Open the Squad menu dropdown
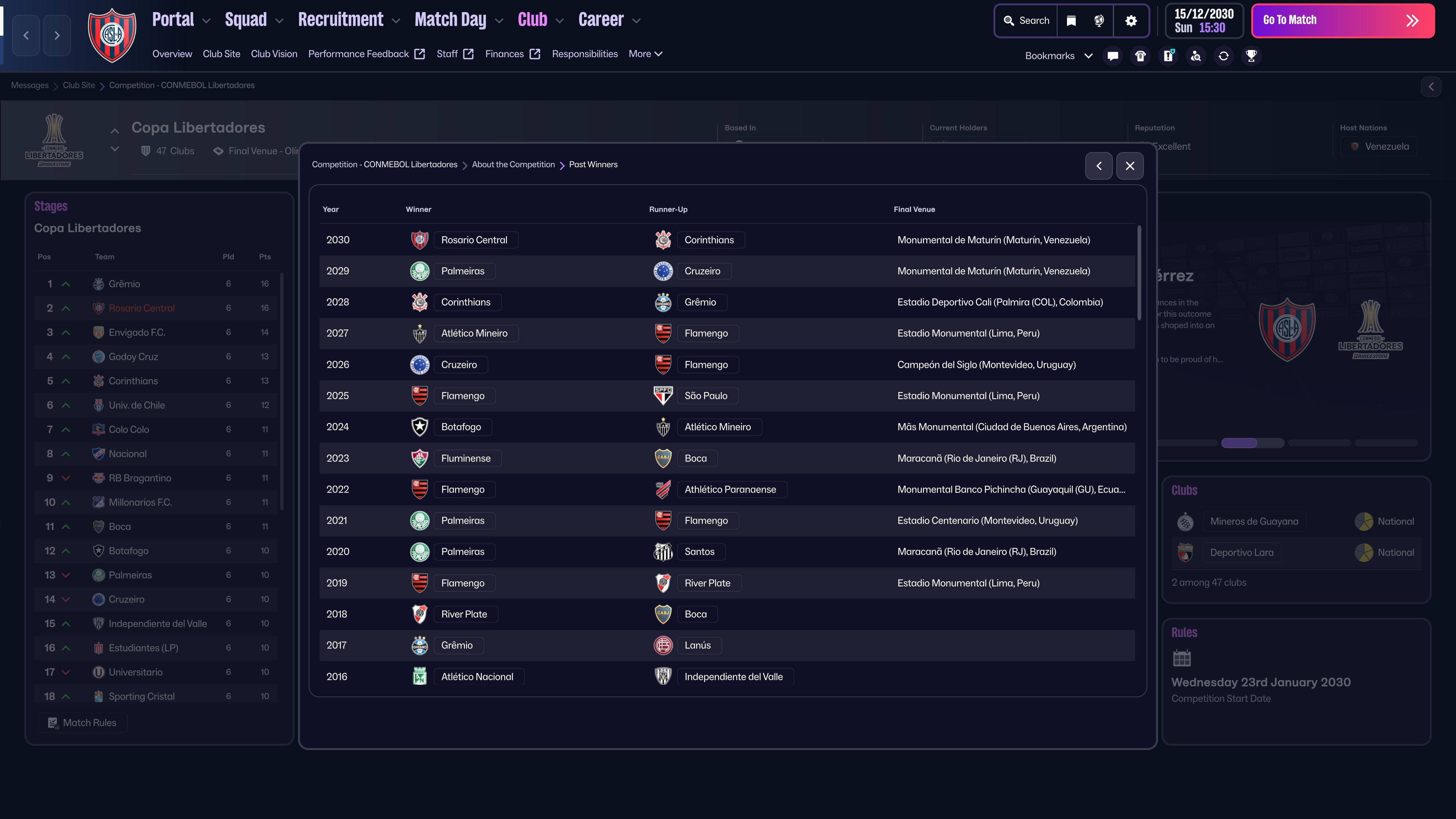The image size is (1456, 819). (x=254, y=20)
